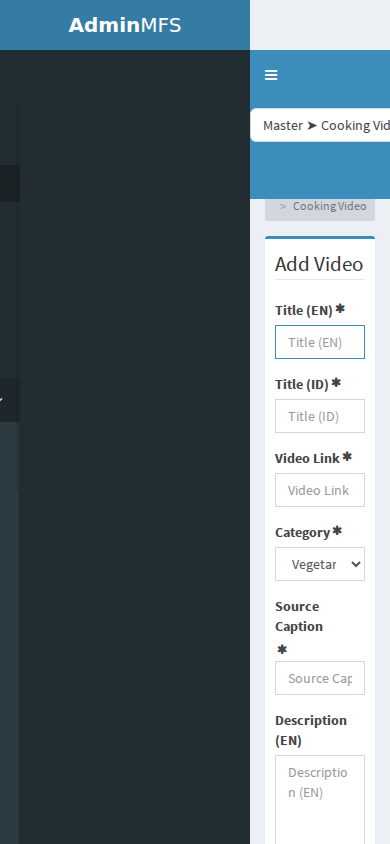
Task: Click the Title (EN) field label
Action: (x=304, y=311)
